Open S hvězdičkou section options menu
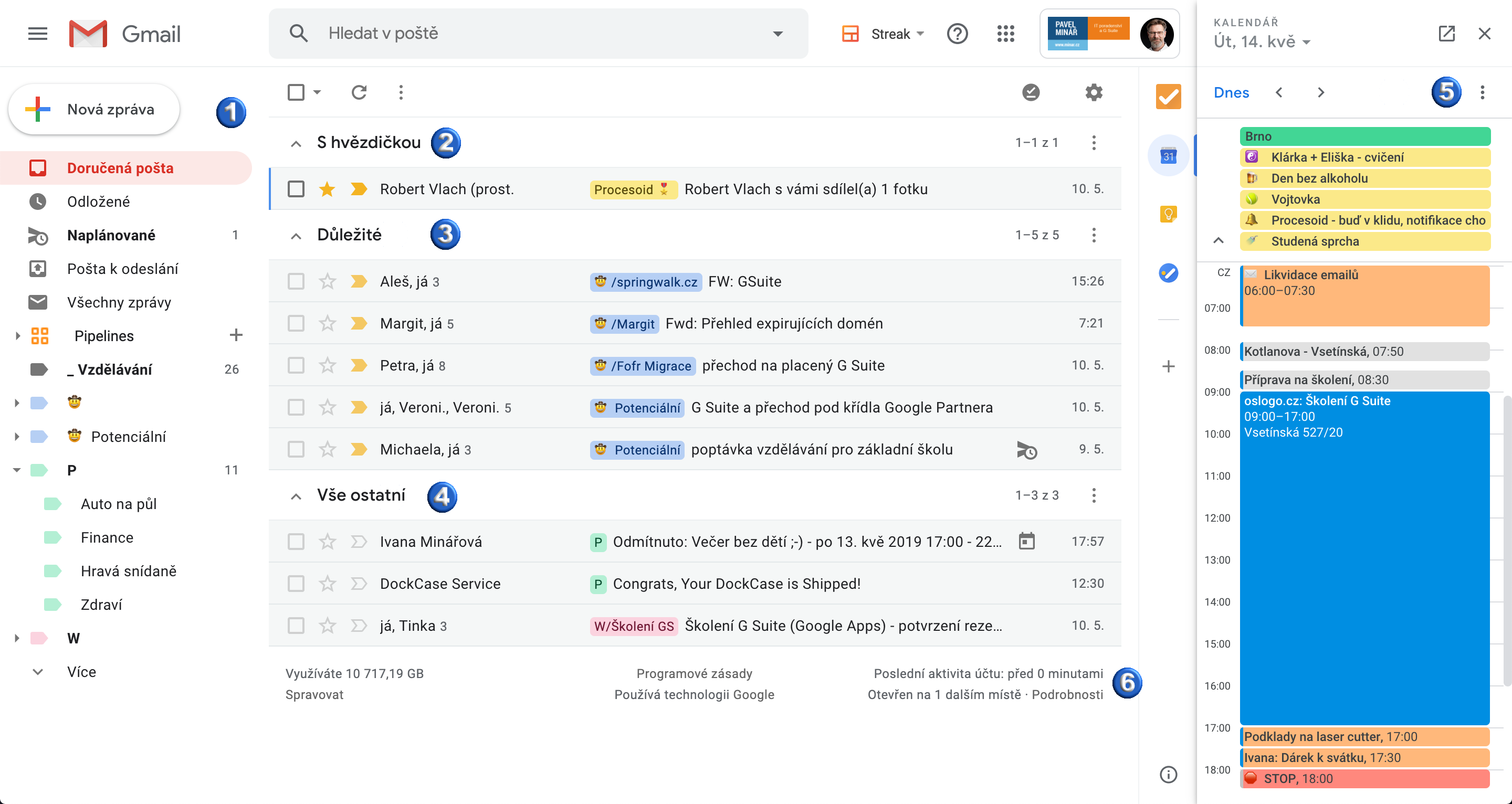 1094,142
